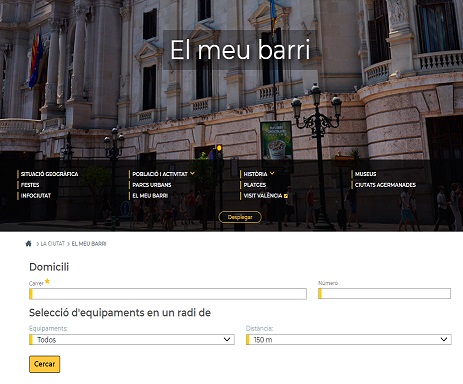The height and width of the screenshot is (384, 463).
Task: Open the Infociutat menu item
Action: coord(36,196)
